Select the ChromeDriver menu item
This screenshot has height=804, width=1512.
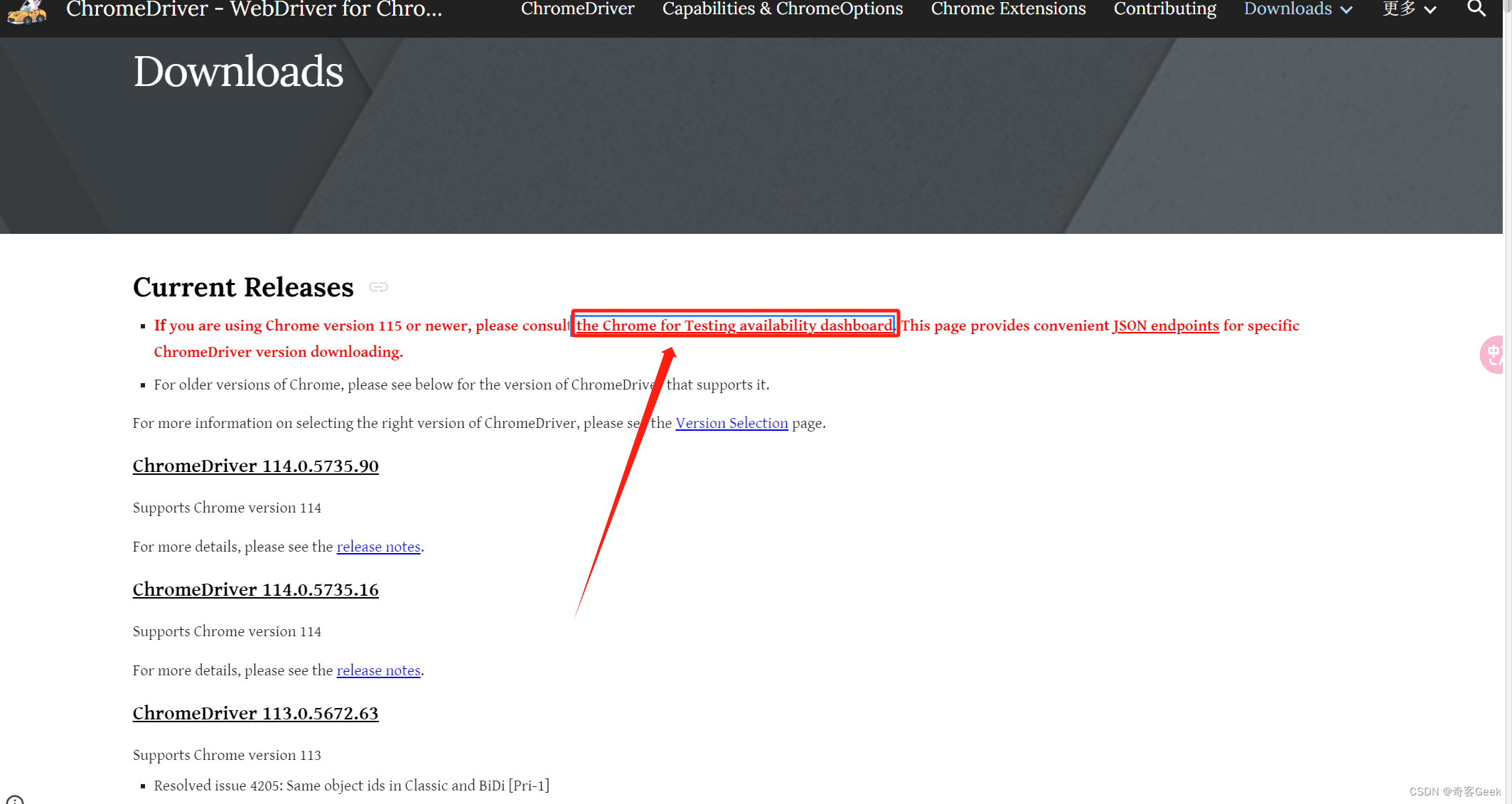click(x=577, y=9)
